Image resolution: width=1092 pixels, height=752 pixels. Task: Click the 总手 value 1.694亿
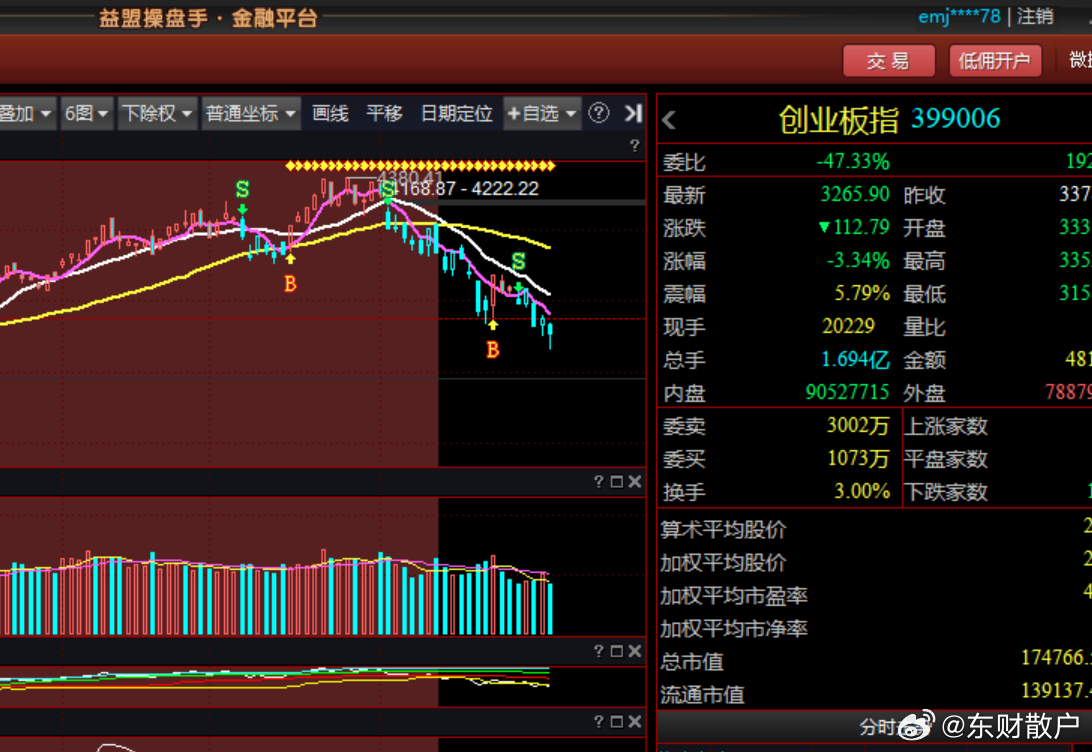(855, 359)
